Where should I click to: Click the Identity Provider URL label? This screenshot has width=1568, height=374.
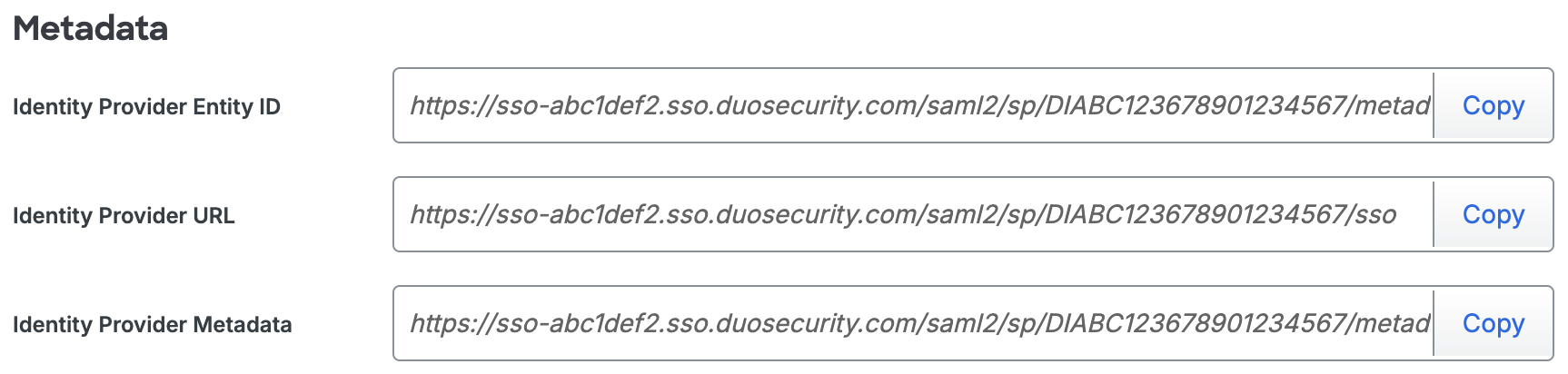coord(124,216)
